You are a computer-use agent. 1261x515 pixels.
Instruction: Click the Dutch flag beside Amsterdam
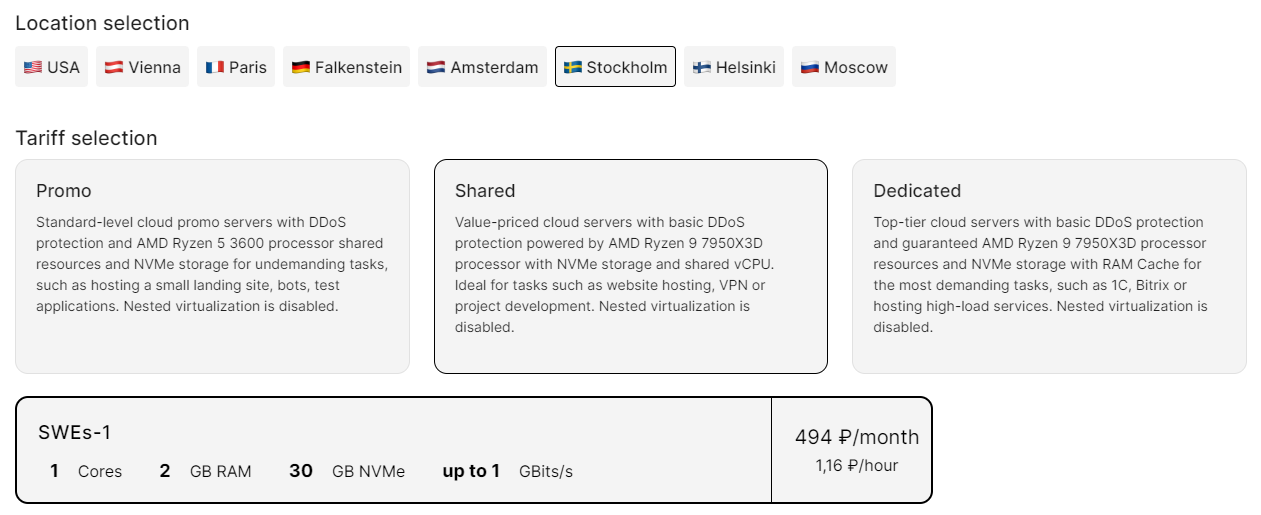pyautogui.click(x=436, y=68)
